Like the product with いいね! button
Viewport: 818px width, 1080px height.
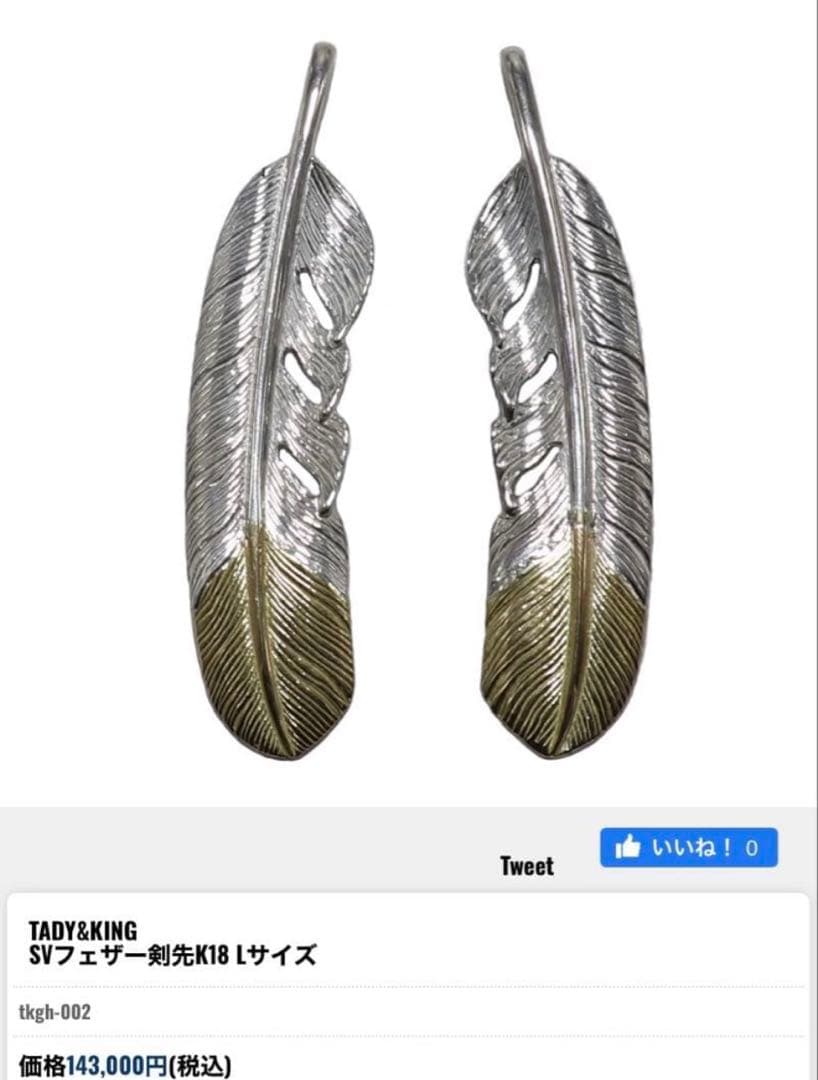tap(689, 847)
